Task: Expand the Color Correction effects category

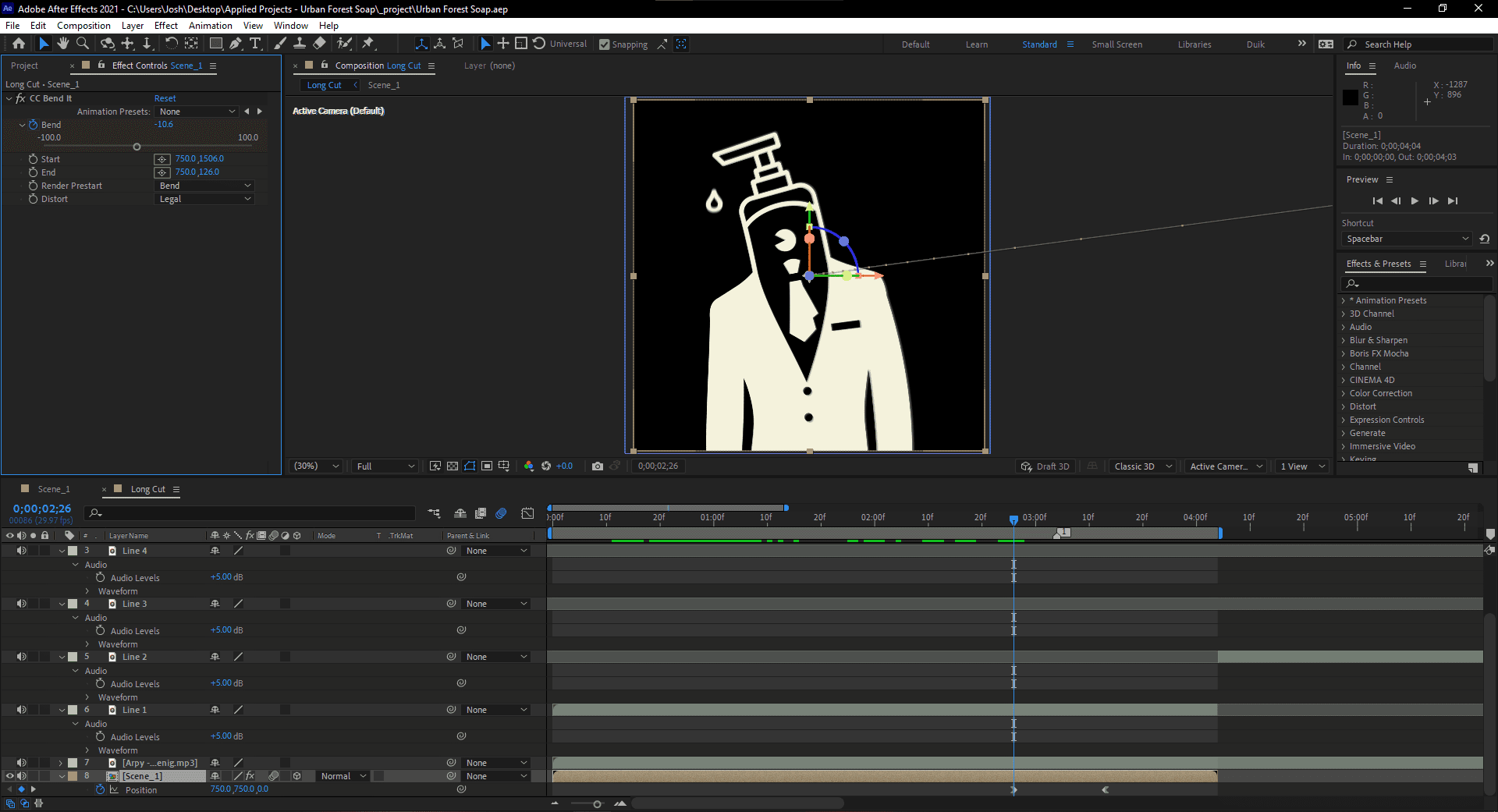Action: coord(1344,393)
